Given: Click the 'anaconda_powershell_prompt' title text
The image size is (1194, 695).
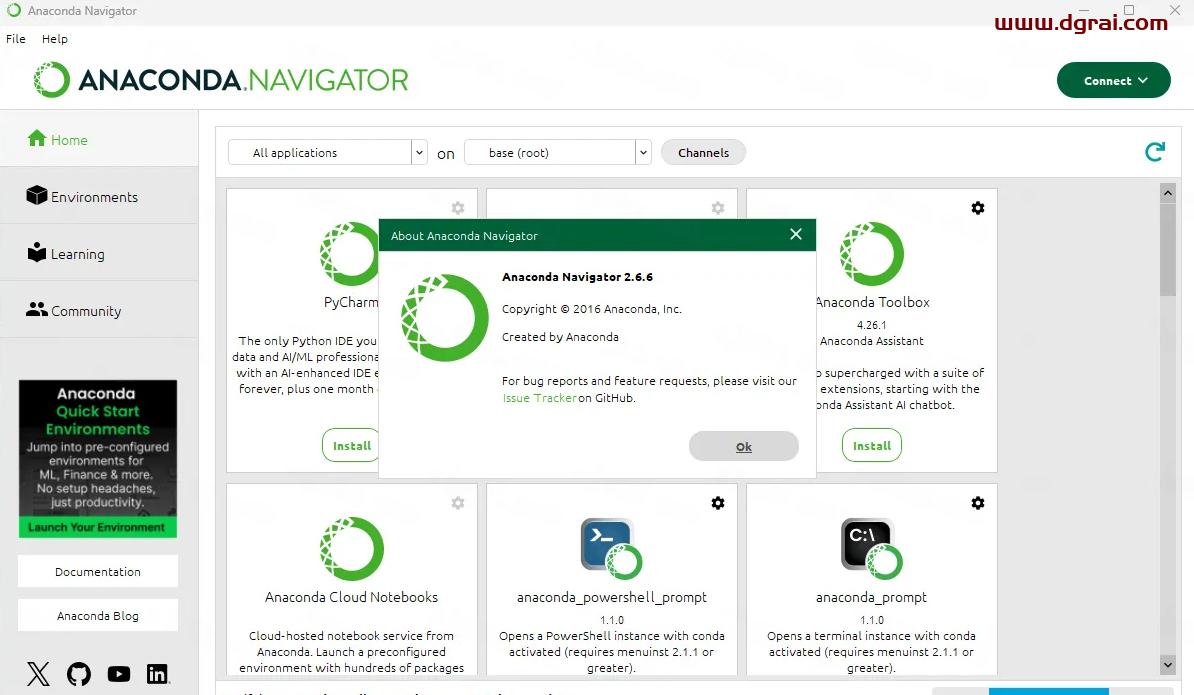Looking at the screenshot, I should point(611,598).
